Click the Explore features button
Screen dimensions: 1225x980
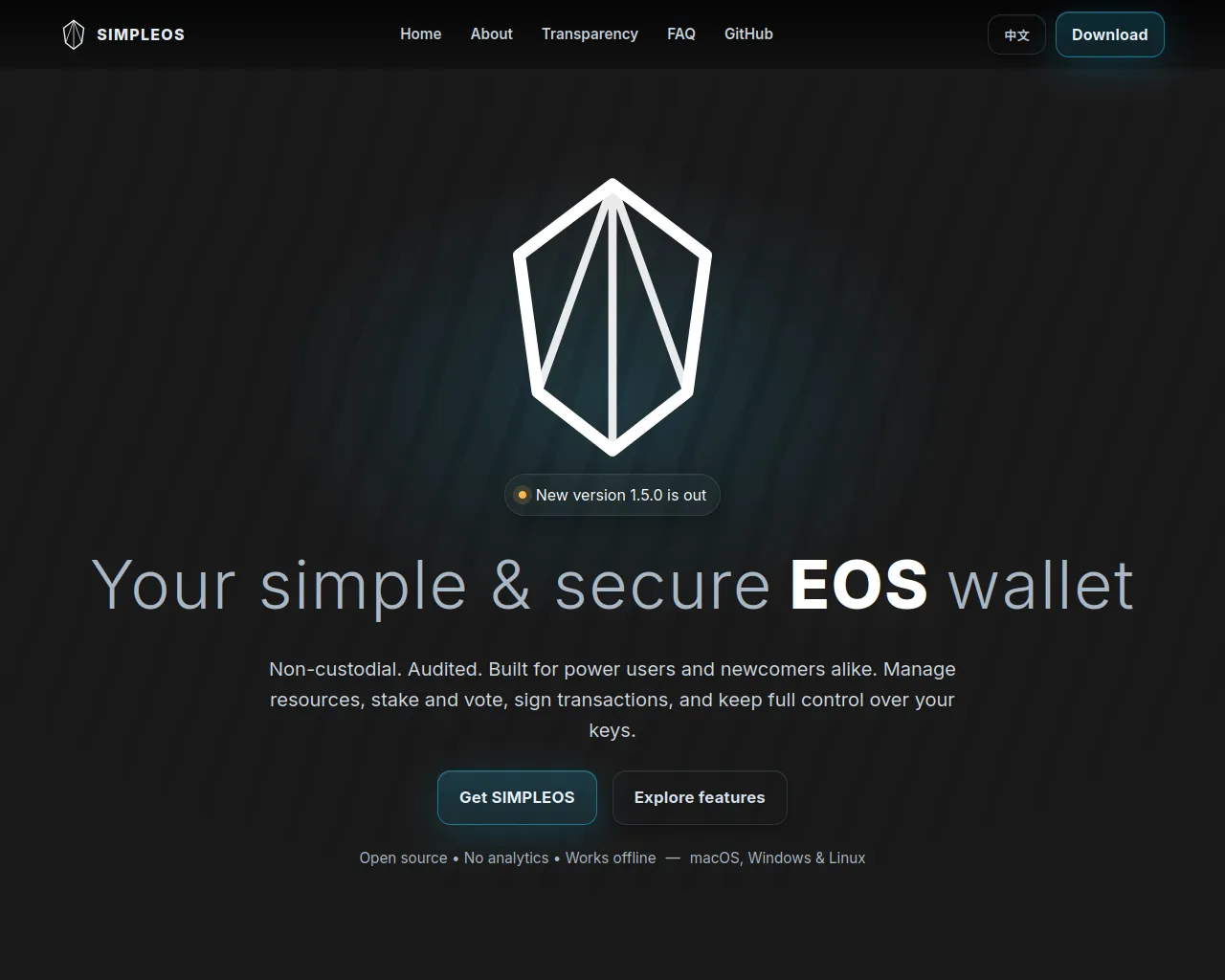click(700, 797)
